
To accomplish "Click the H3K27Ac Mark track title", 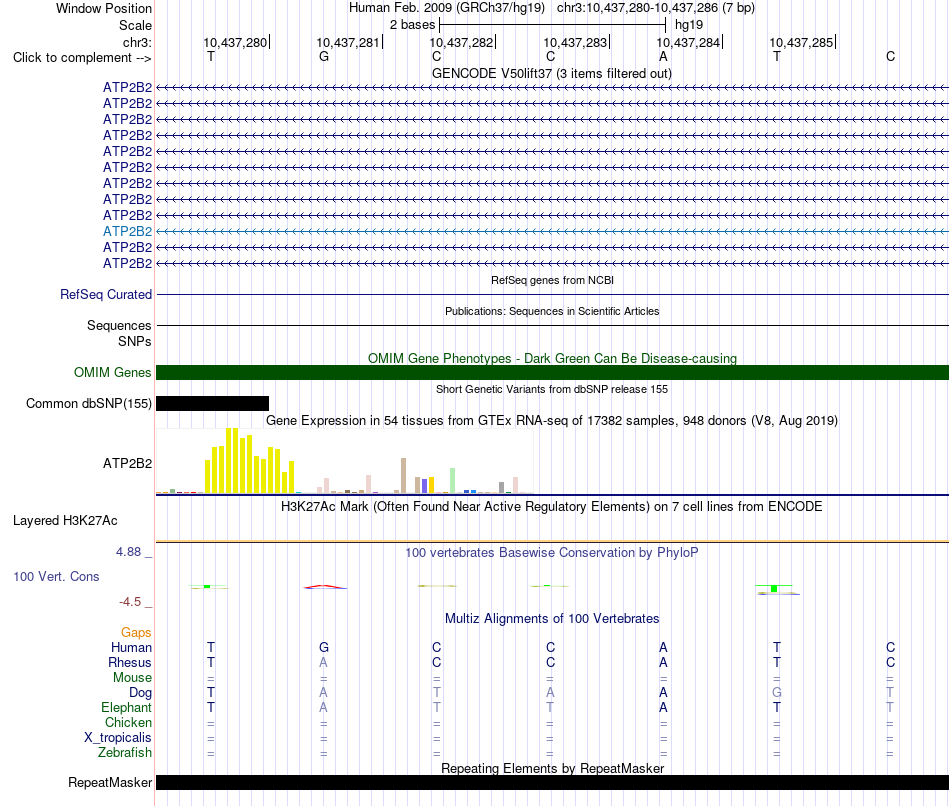I will pos(552,507).
